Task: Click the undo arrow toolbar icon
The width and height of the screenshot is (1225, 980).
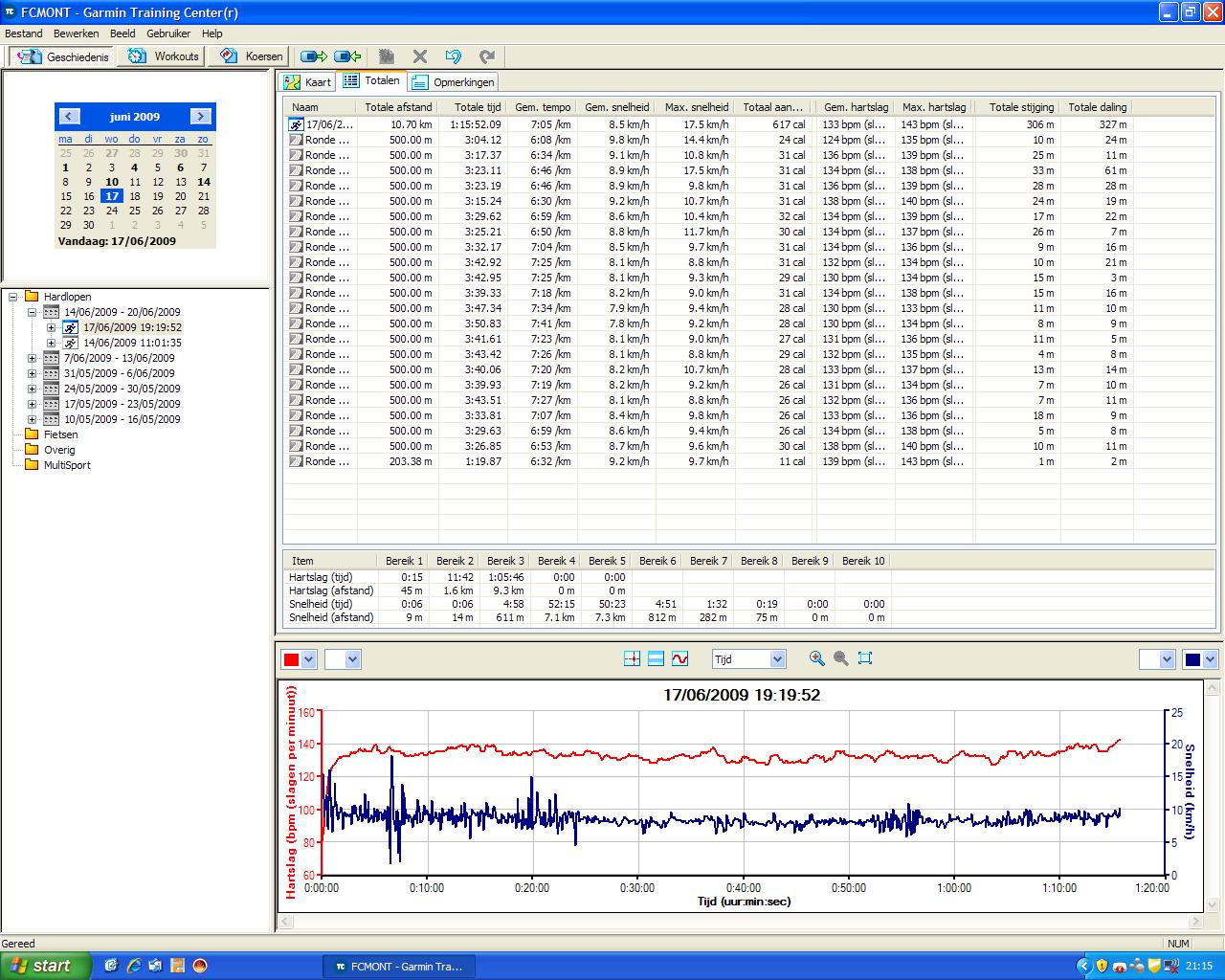Action: 454,56
